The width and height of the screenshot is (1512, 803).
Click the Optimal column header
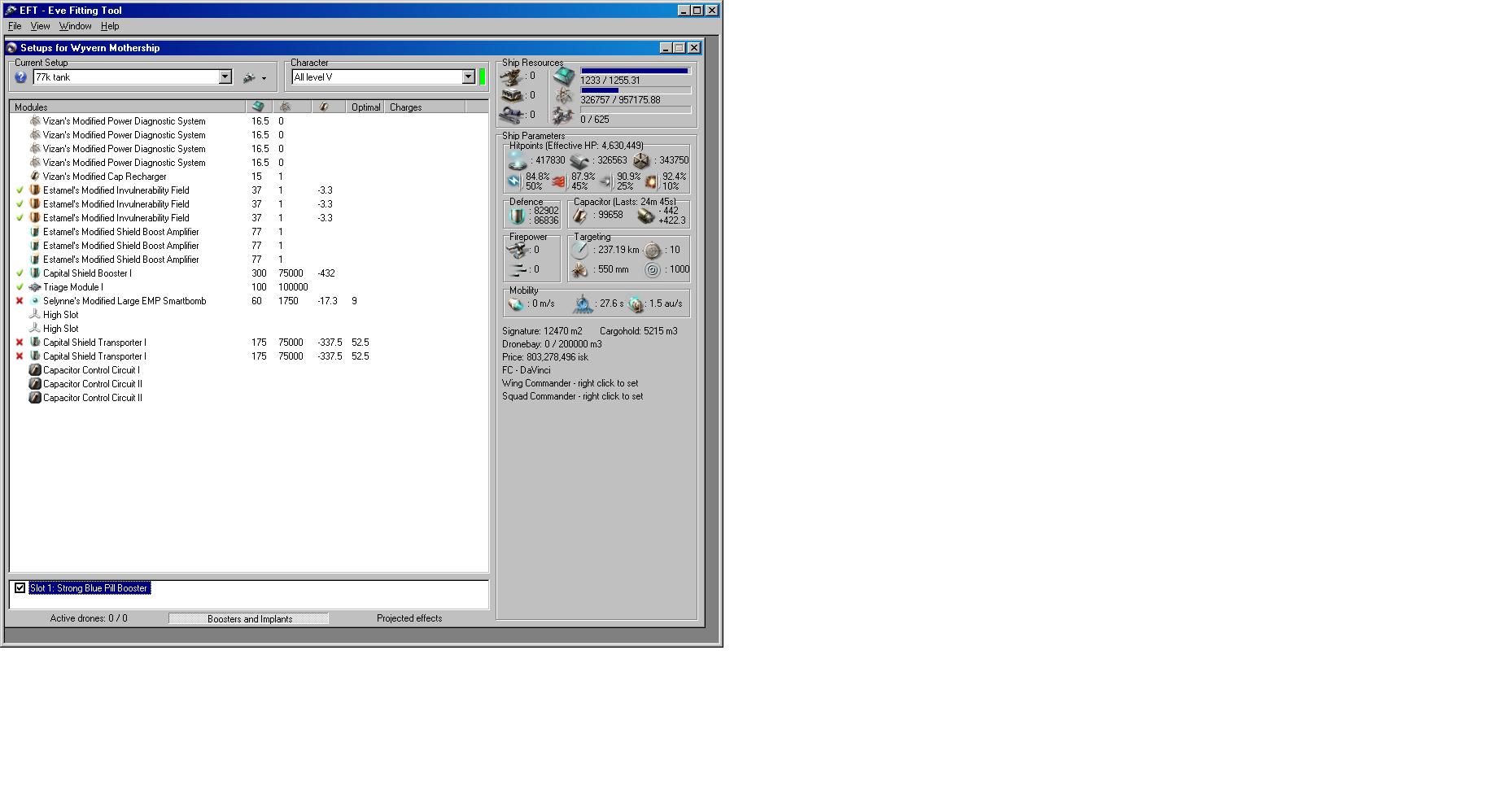click(365, 107)
